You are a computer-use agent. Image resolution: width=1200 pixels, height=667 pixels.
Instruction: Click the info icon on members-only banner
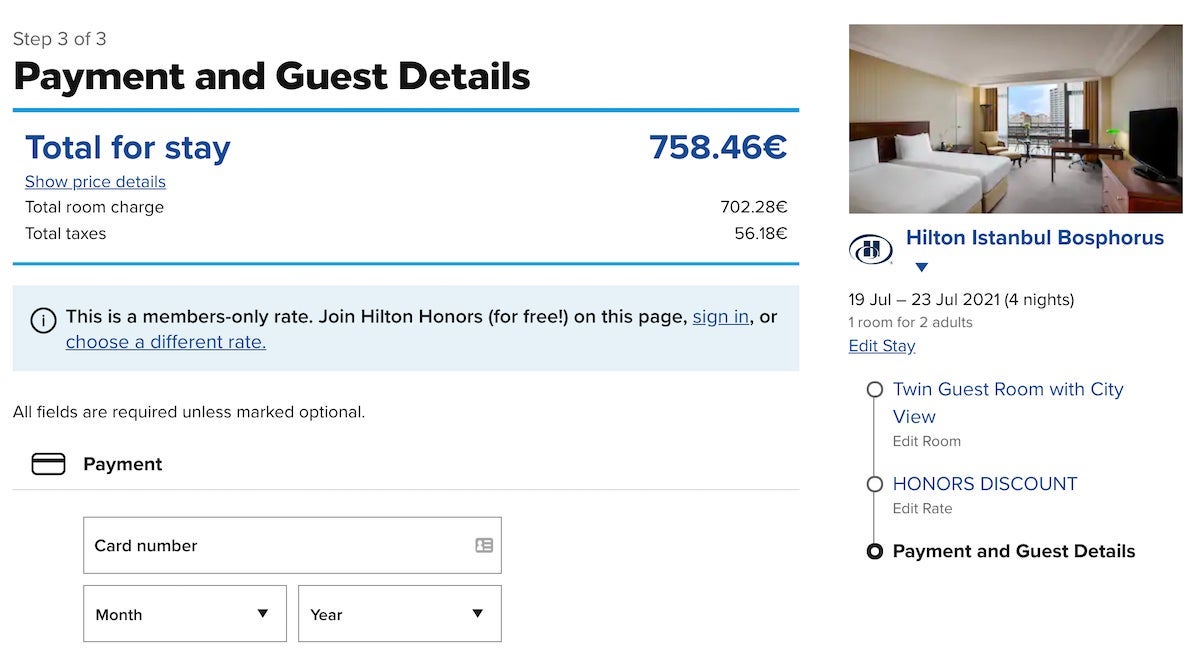tap(41, 320)
